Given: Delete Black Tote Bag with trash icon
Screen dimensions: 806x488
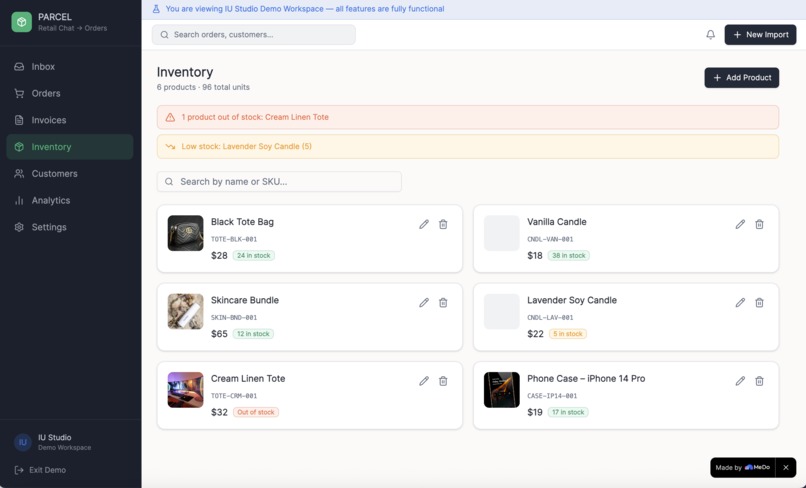Looking at the screenshot, I should click(443, 224).
